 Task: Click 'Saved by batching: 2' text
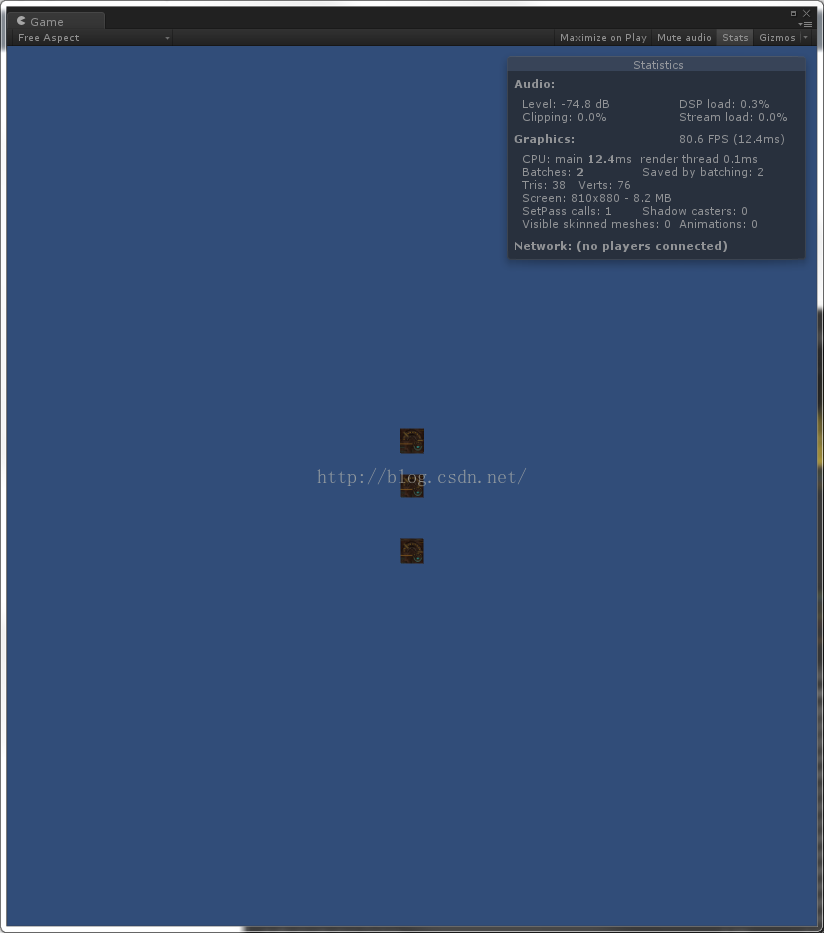coord(703,172)
